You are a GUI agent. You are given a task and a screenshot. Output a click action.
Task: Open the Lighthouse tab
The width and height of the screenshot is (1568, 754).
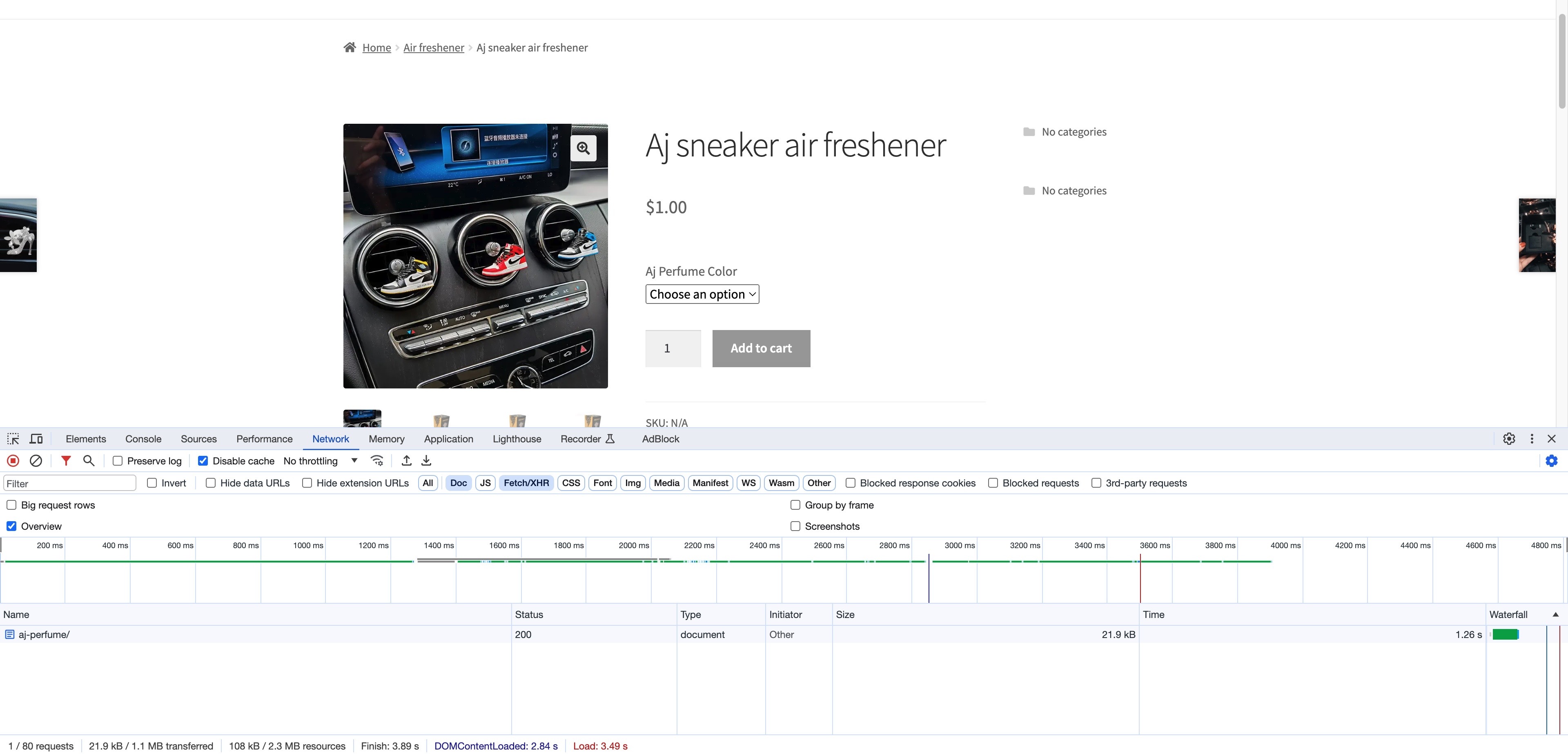pos(516,439)
